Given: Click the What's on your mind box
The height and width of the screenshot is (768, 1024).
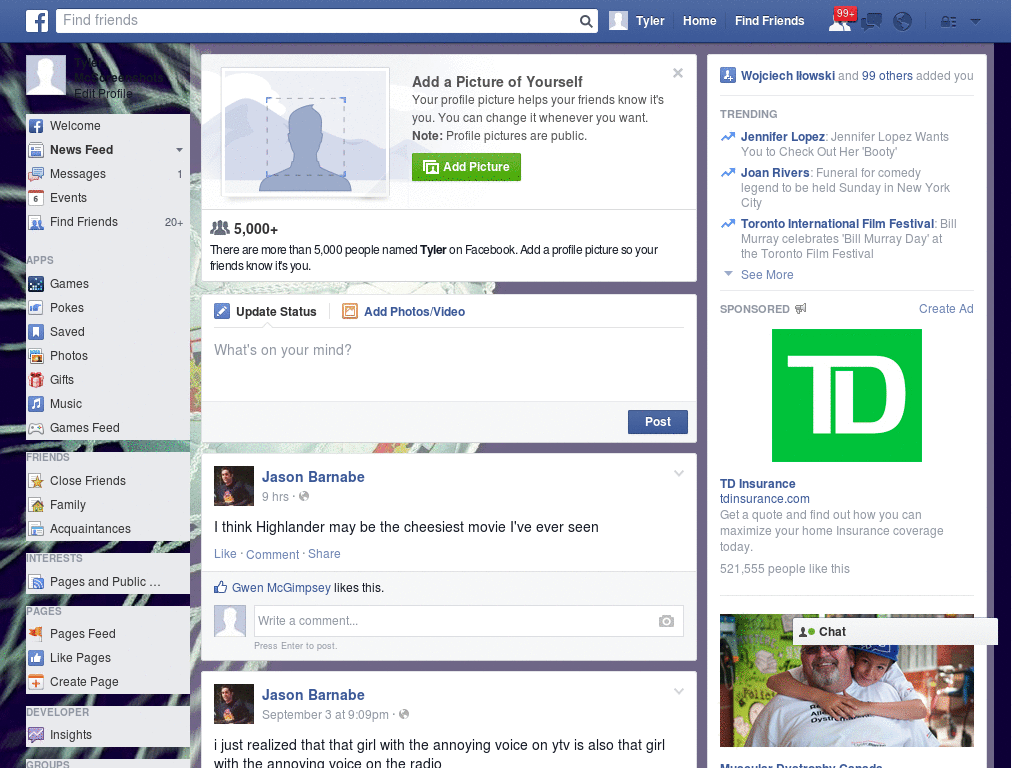Looking at the screenshot, I should pyautogui.click(x=449, y=364).
